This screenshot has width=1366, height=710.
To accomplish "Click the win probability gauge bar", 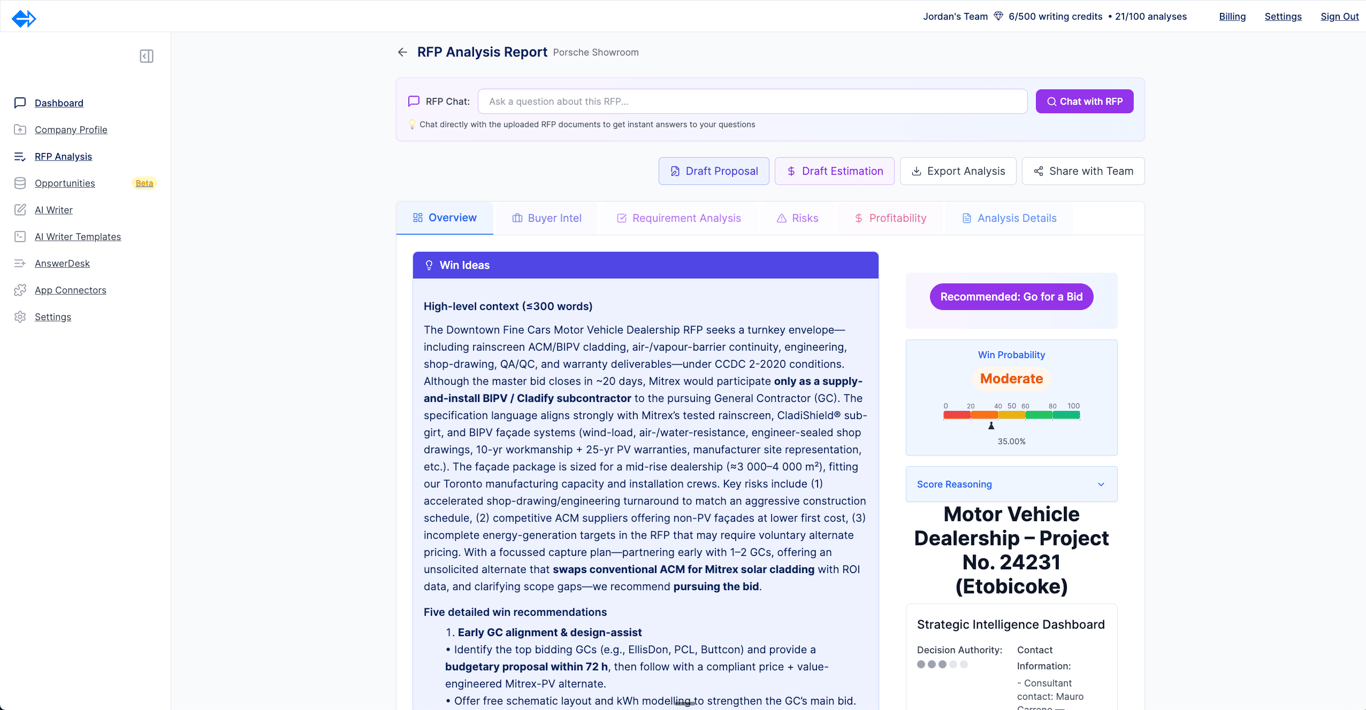I will (x=1011, y=414).
